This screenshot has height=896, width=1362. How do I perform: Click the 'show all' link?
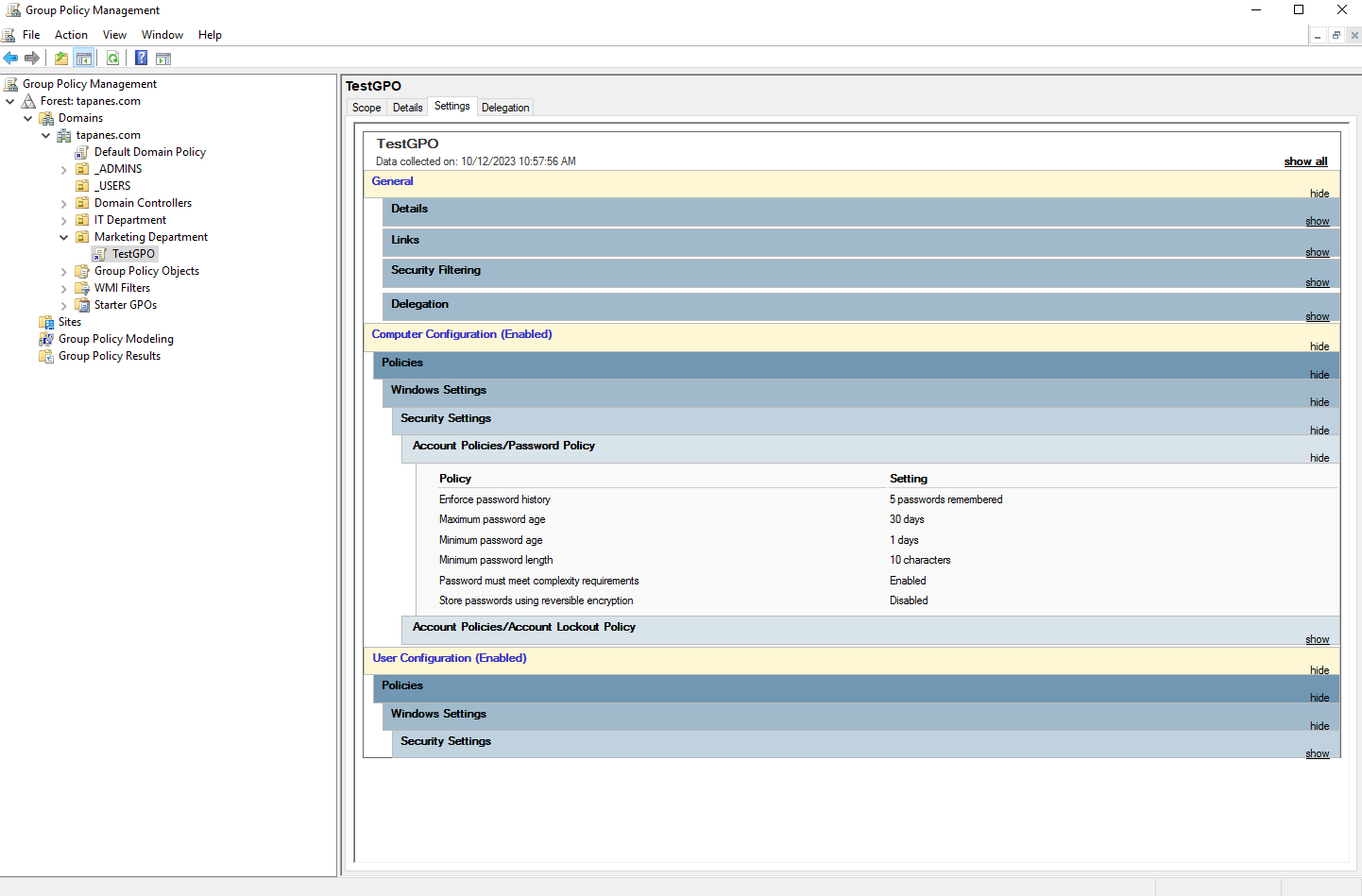[1305, 161]
